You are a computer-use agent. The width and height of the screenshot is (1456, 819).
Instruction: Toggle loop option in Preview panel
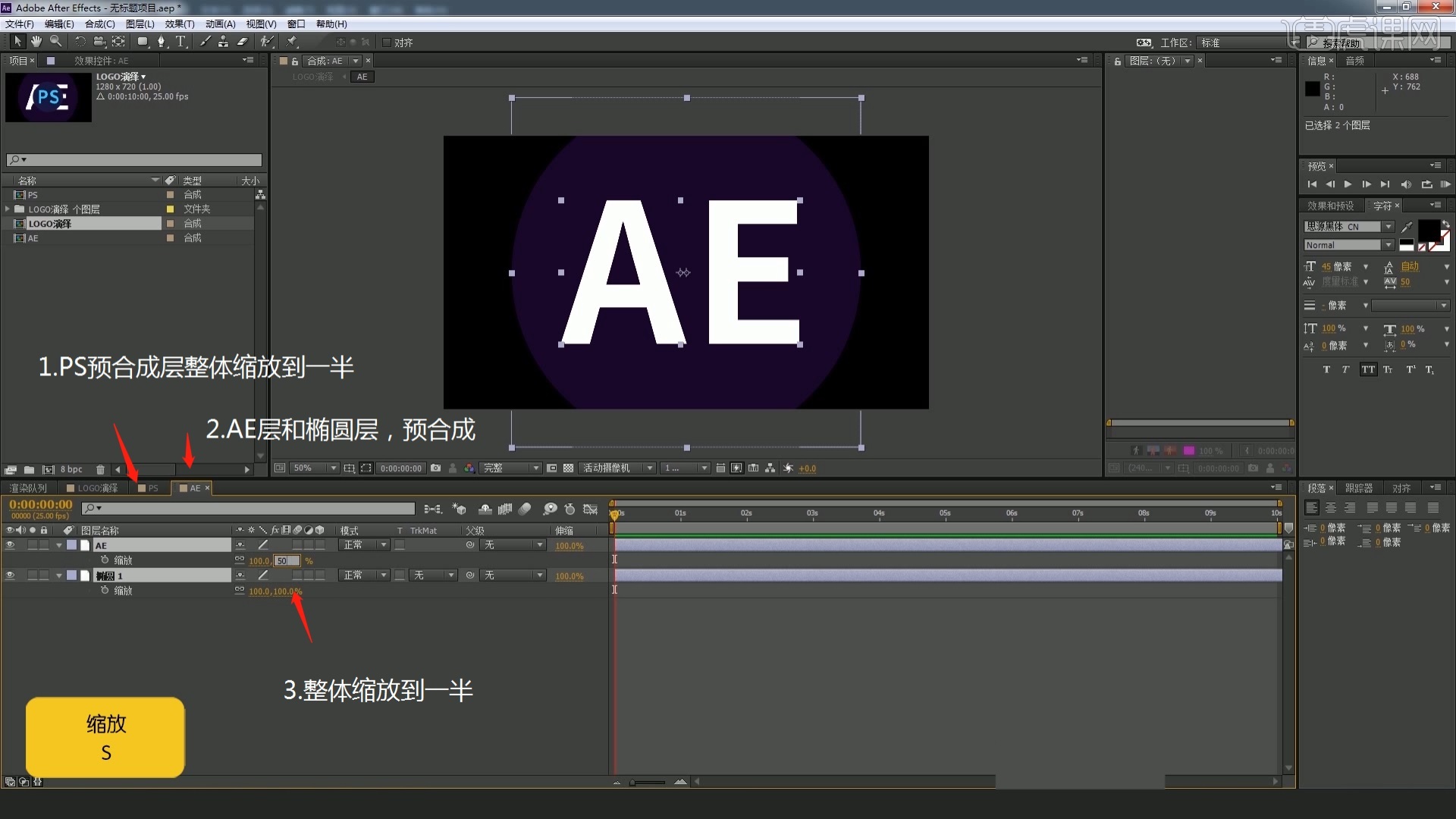(1426, 184)
